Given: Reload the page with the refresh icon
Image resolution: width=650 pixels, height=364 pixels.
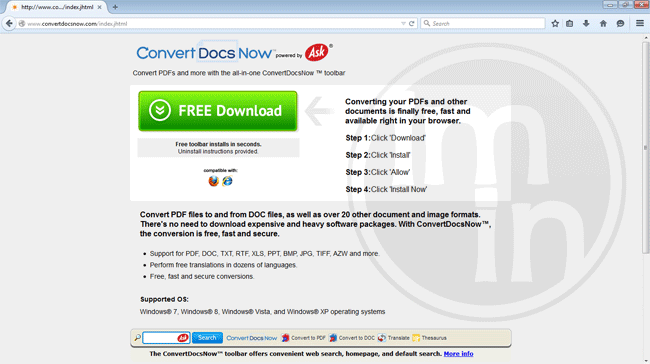Looking at the screenshot, I should 412,24.
